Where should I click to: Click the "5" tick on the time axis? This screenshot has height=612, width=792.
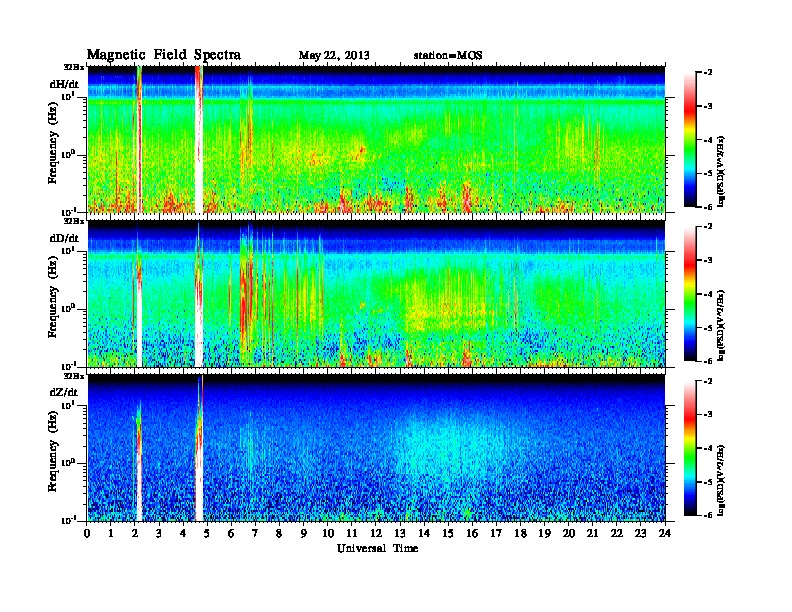coord(207,534)
